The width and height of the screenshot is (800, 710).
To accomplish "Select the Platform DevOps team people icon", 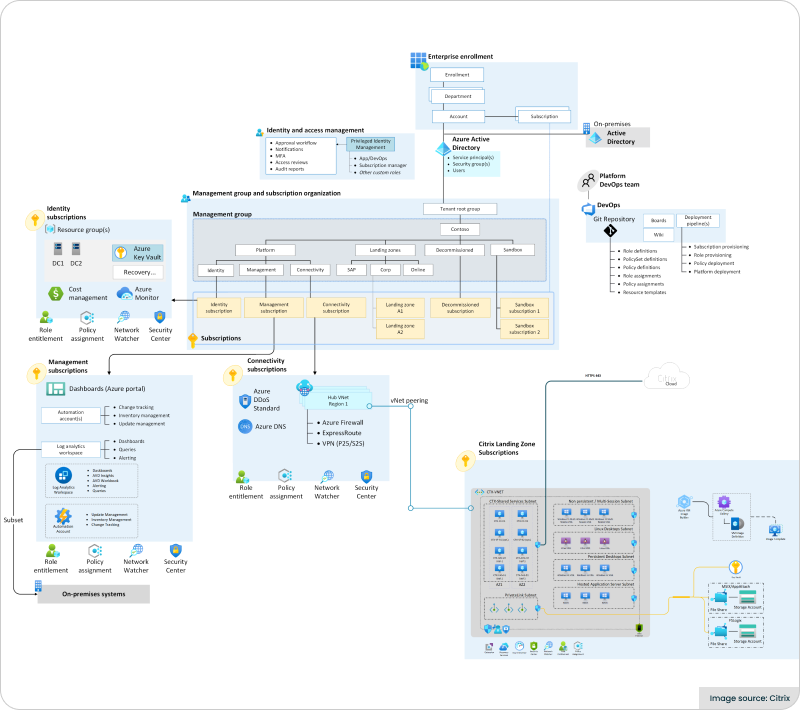I will tap(588, 180).
